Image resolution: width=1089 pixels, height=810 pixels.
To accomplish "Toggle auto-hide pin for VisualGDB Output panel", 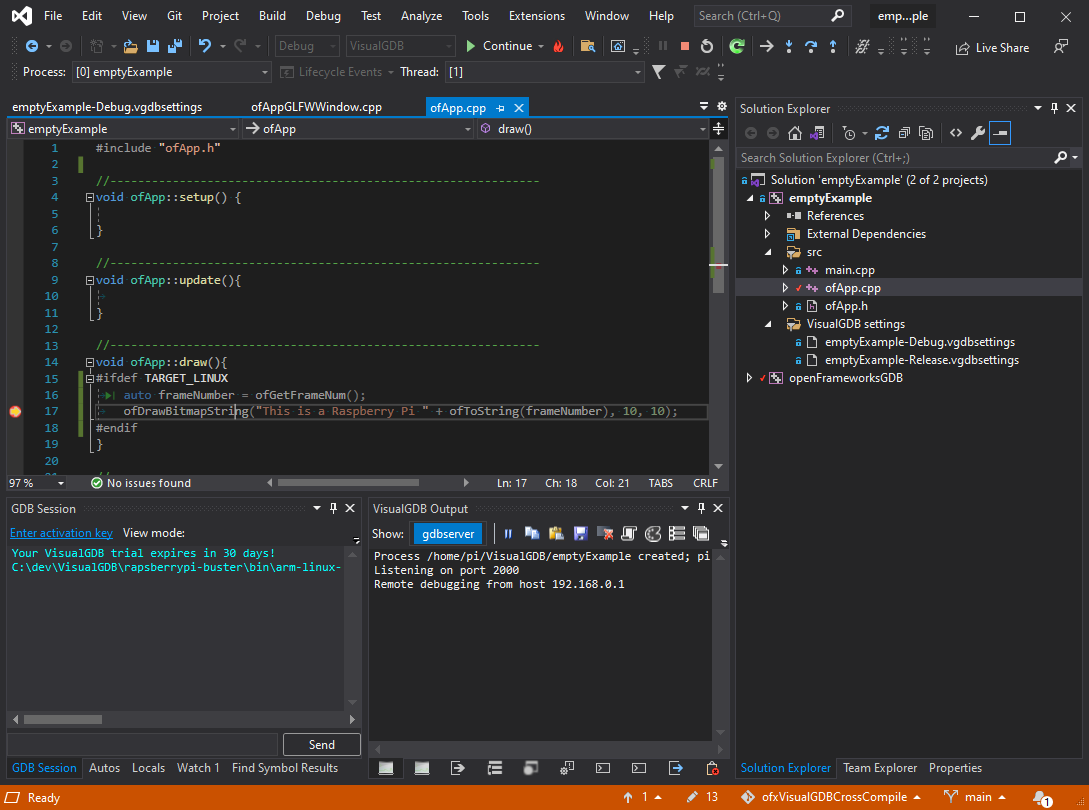I will tap(701, 508).
